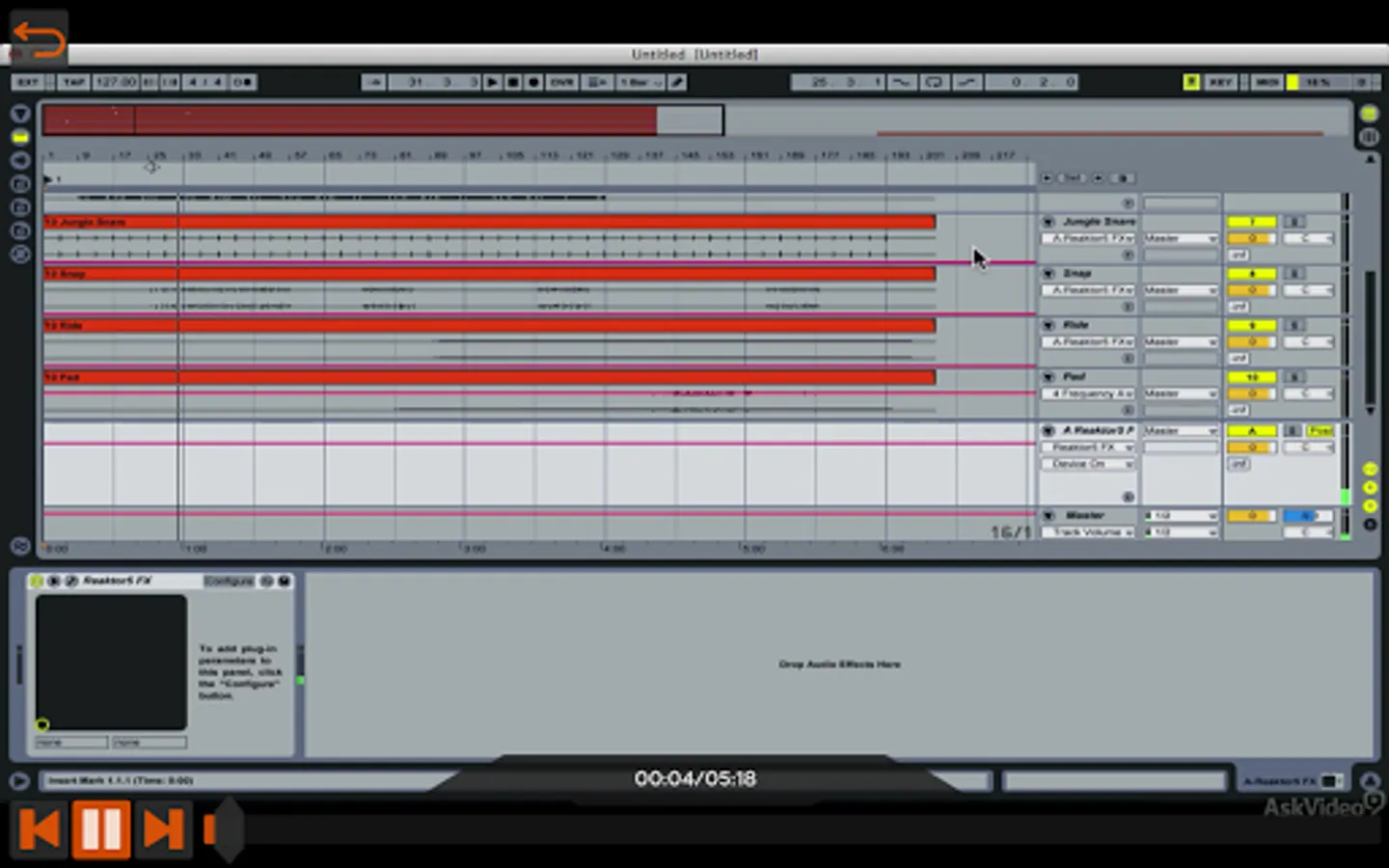1389x868 pixels.
Task: Open the Device On automation parameter dropdown
Action: click(x=1087, y=464)
